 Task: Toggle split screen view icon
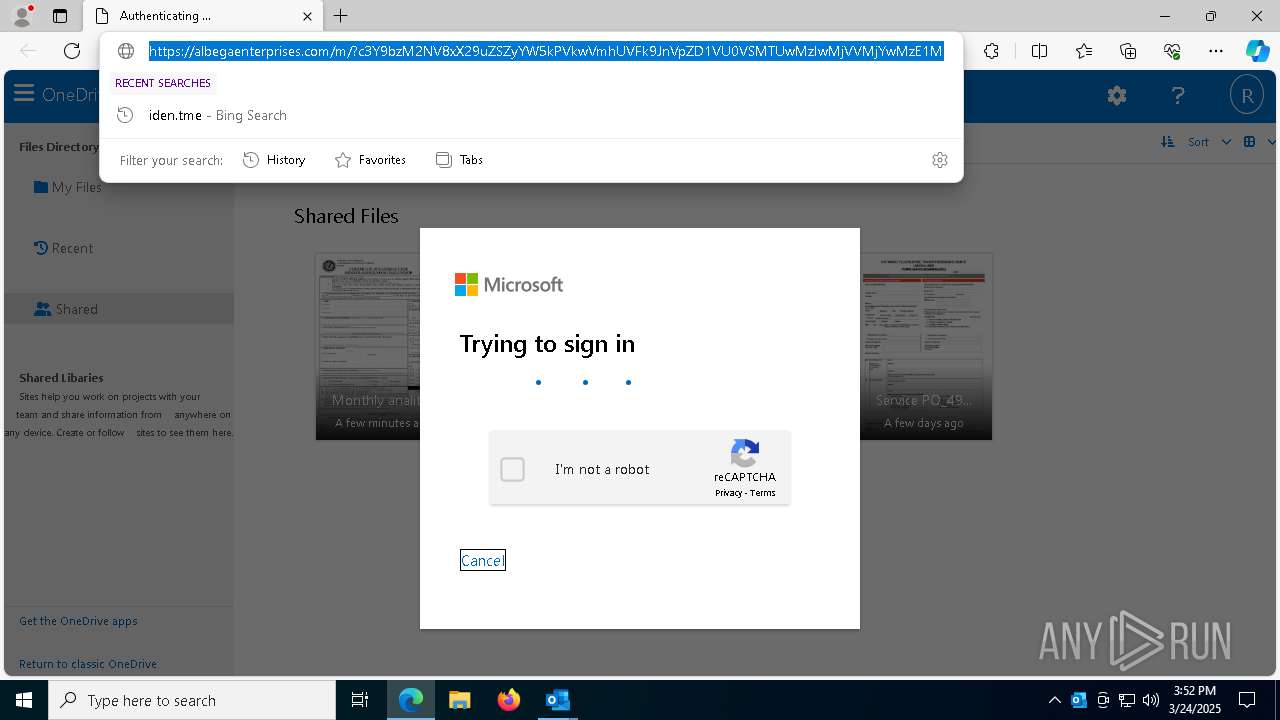tap(1039, 51)
